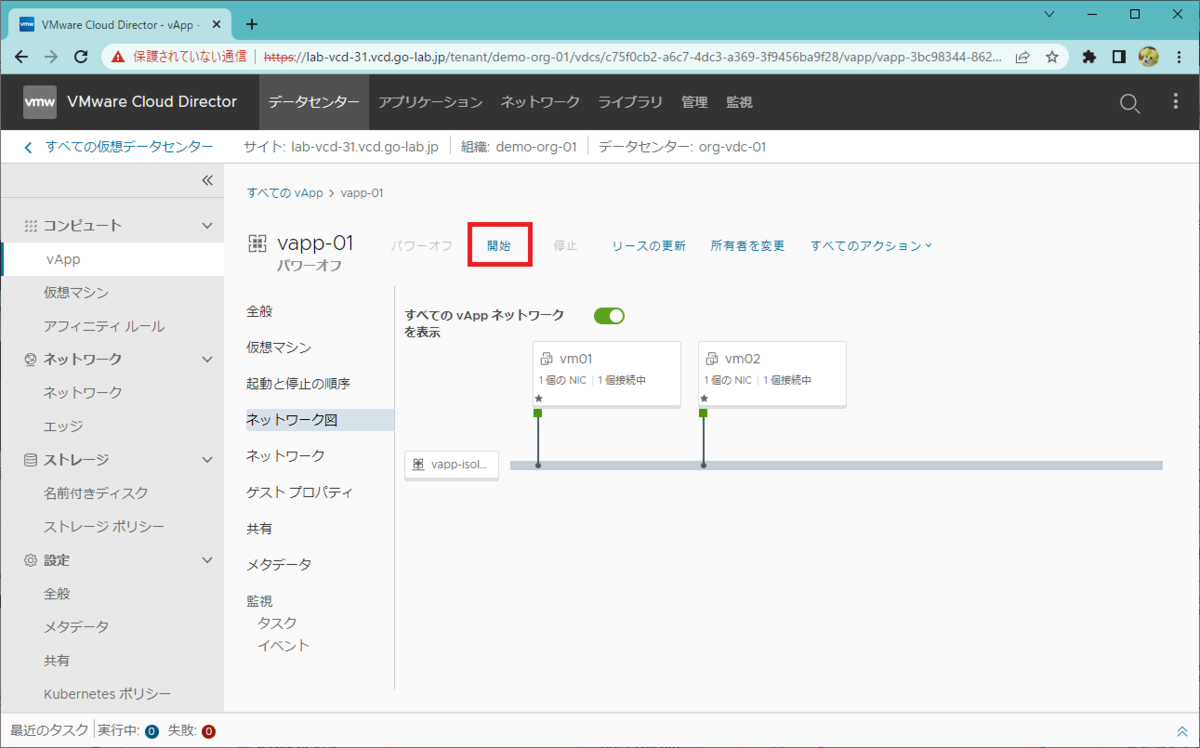
Task: Click the 所有者を変更 button
Action: [748, 245]
